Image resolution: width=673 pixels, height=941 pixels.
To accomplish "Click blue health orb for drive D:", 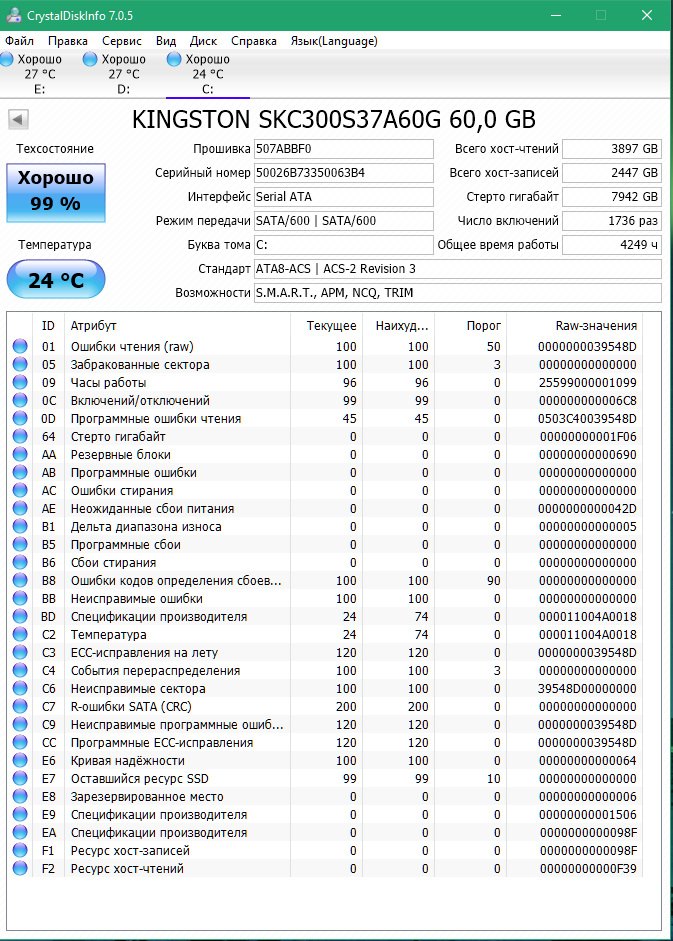I will pos(90,59).
